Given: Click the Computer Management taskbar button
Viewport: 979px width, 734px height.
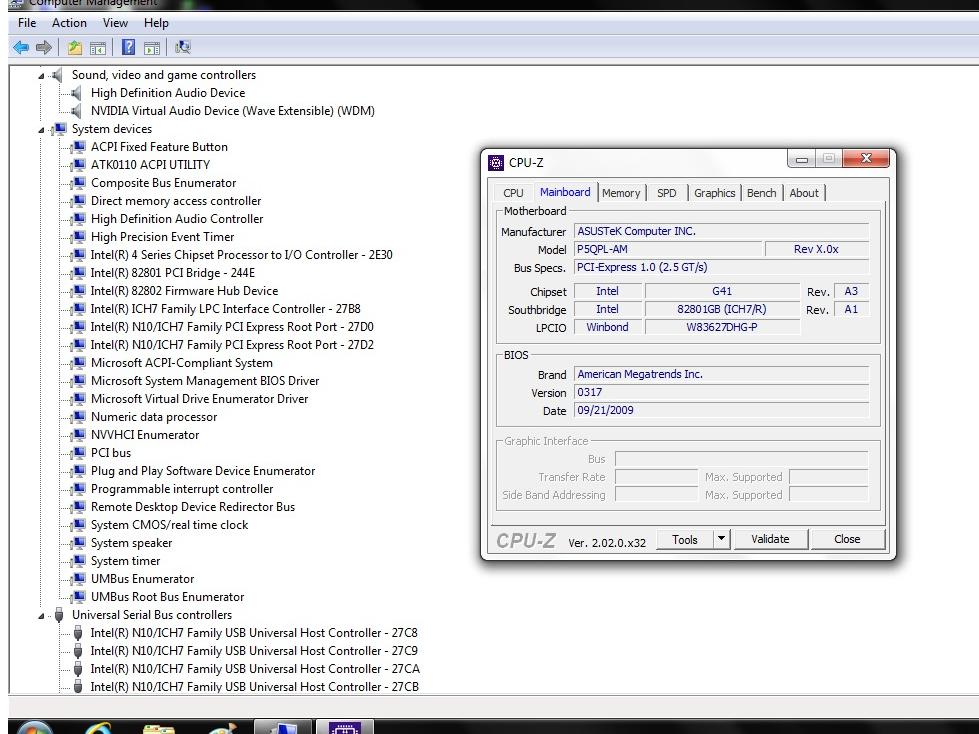Looking at the screenshot, I should 282,727.
